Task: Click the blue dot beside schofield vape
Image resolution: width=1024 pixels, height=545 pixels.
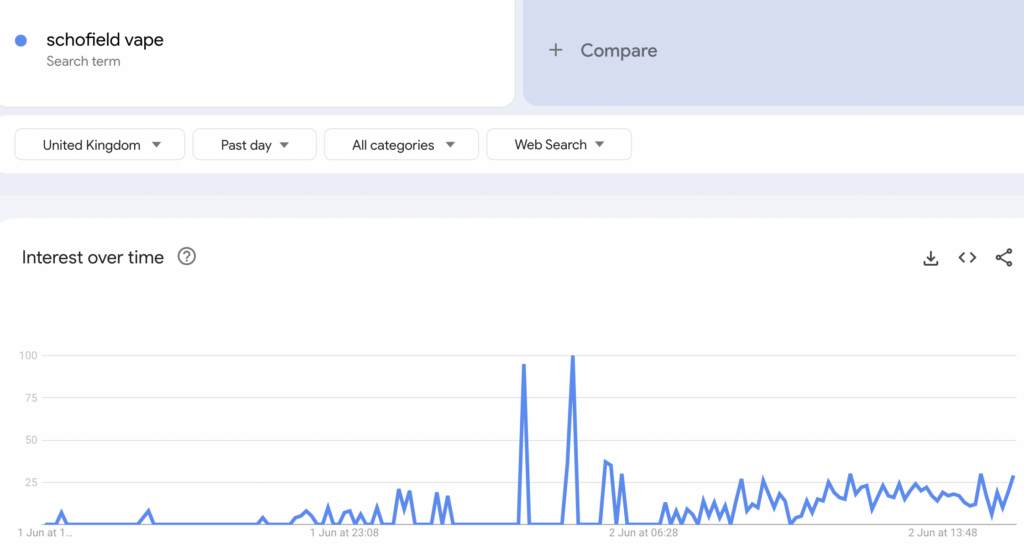Action: pos(21,41)
